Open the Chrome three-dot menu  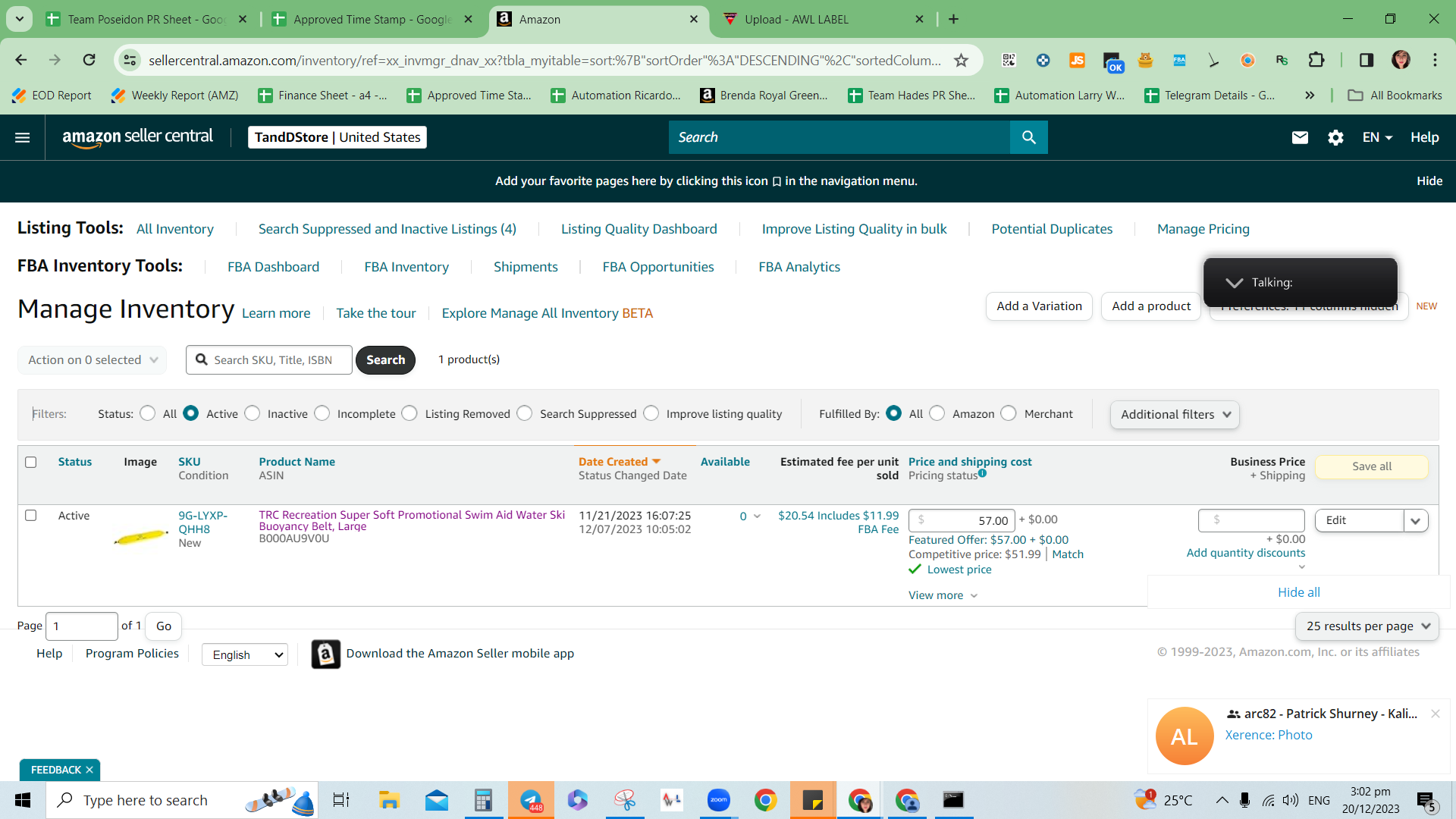coord(1435,60)
